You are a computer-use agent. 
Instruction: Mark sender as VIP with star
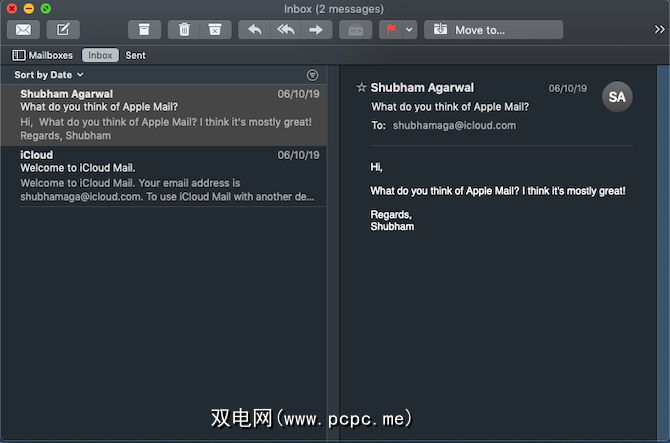click(x=361, y=88)
